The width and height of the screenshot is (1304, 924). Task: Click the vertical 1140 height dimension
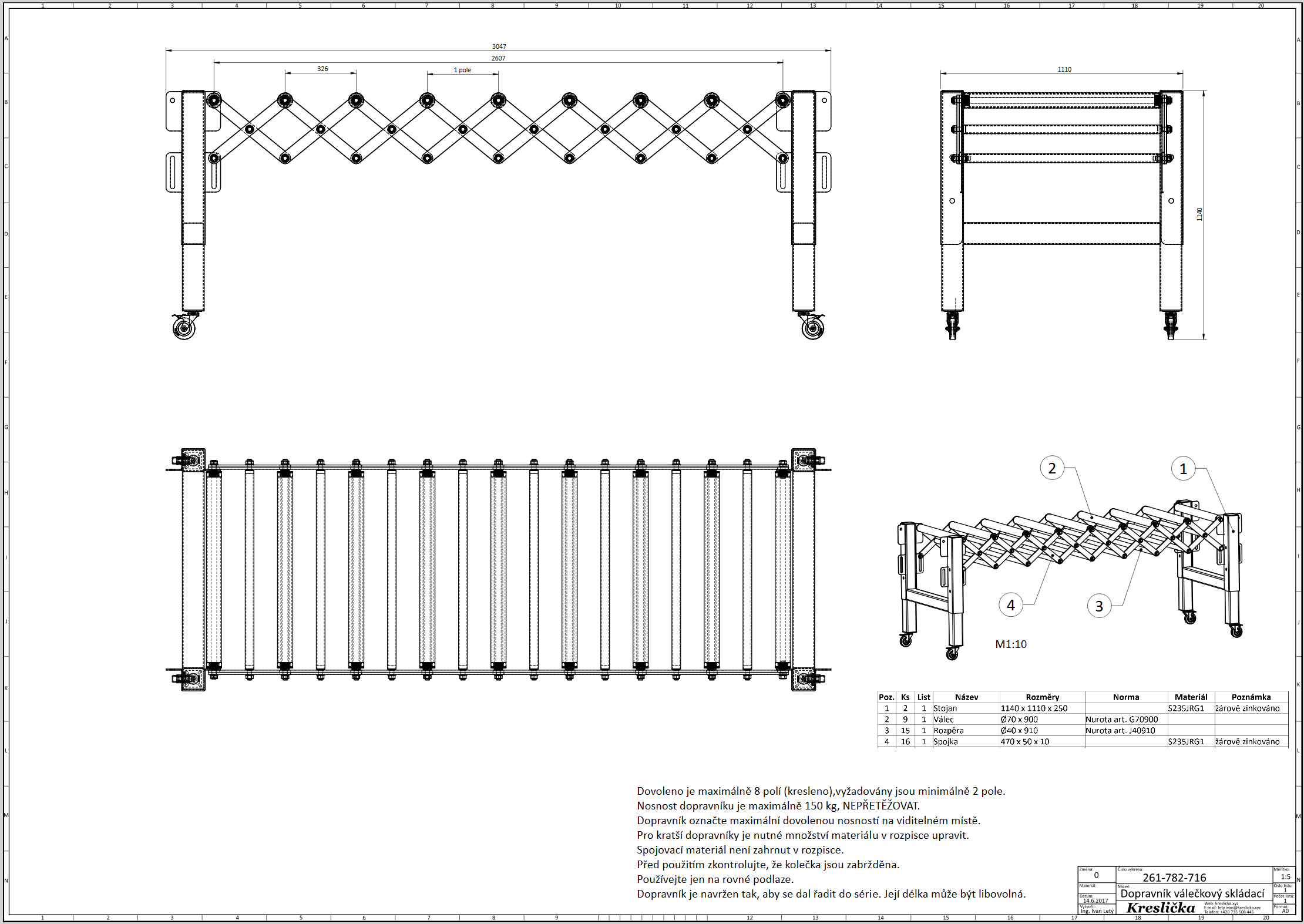click(1199, 214)
